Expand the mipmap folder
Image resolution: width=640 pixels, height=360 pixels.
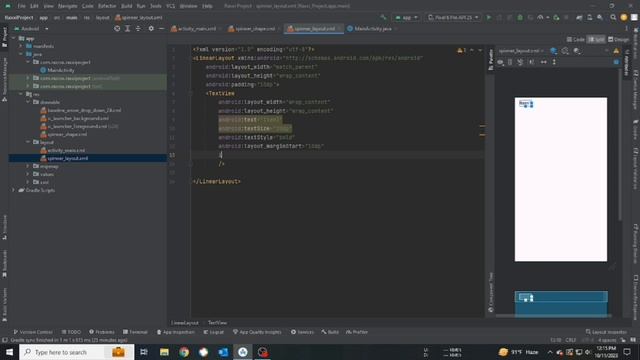[x=28, y=166]
